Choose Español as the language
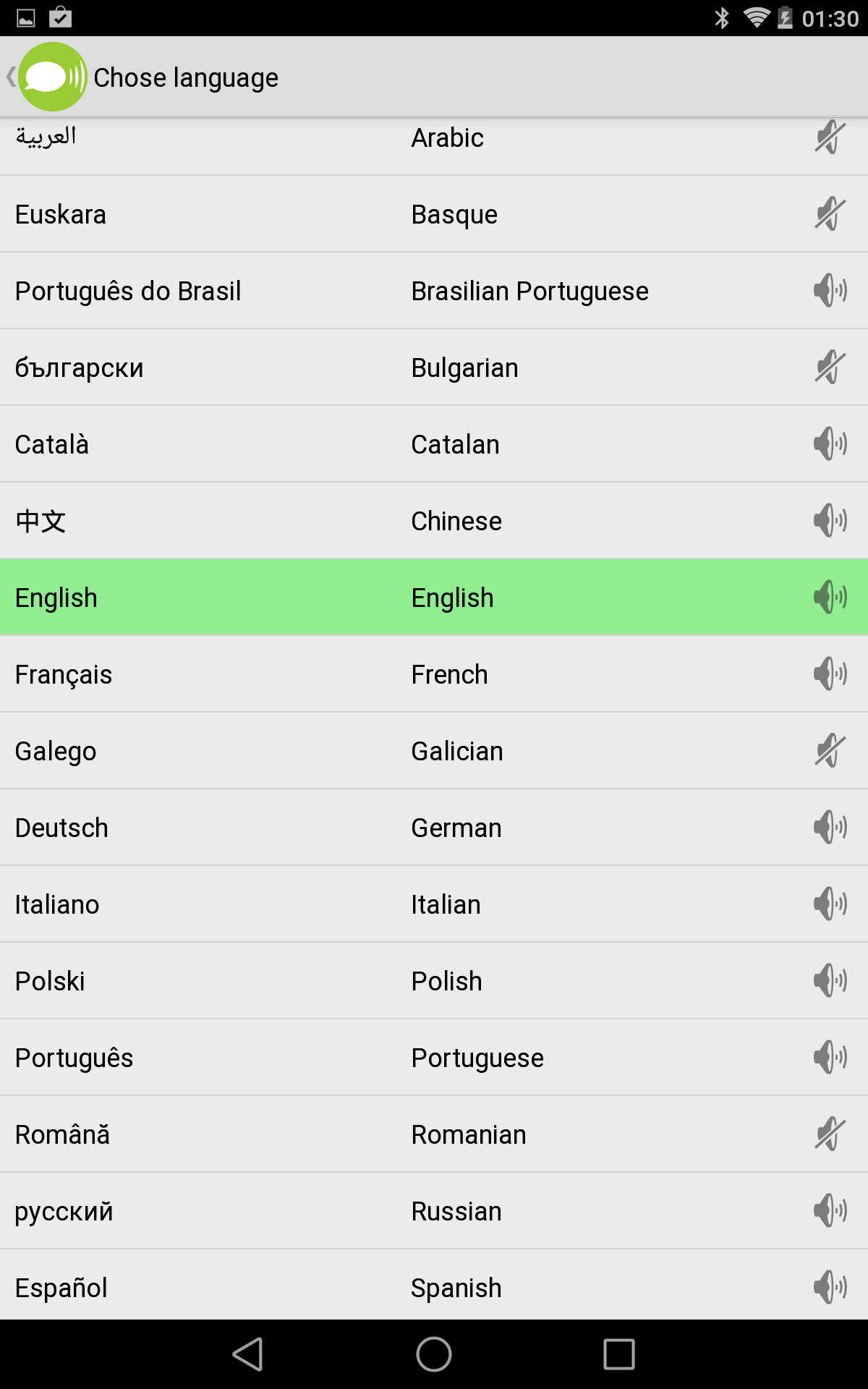 click(61, 1288)
